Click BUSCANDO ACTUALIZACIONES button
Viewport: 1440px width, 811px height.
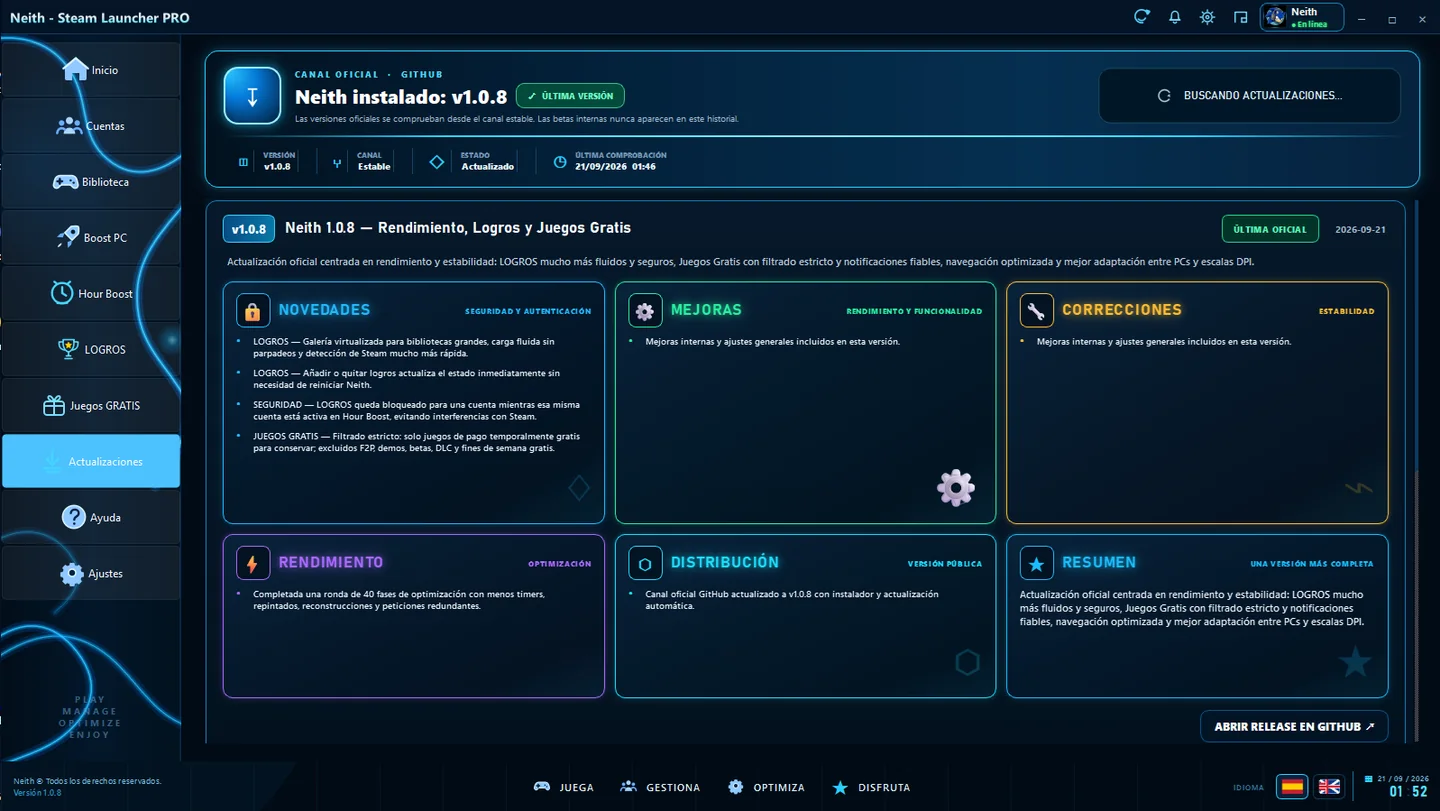[x=1250, y=96]
